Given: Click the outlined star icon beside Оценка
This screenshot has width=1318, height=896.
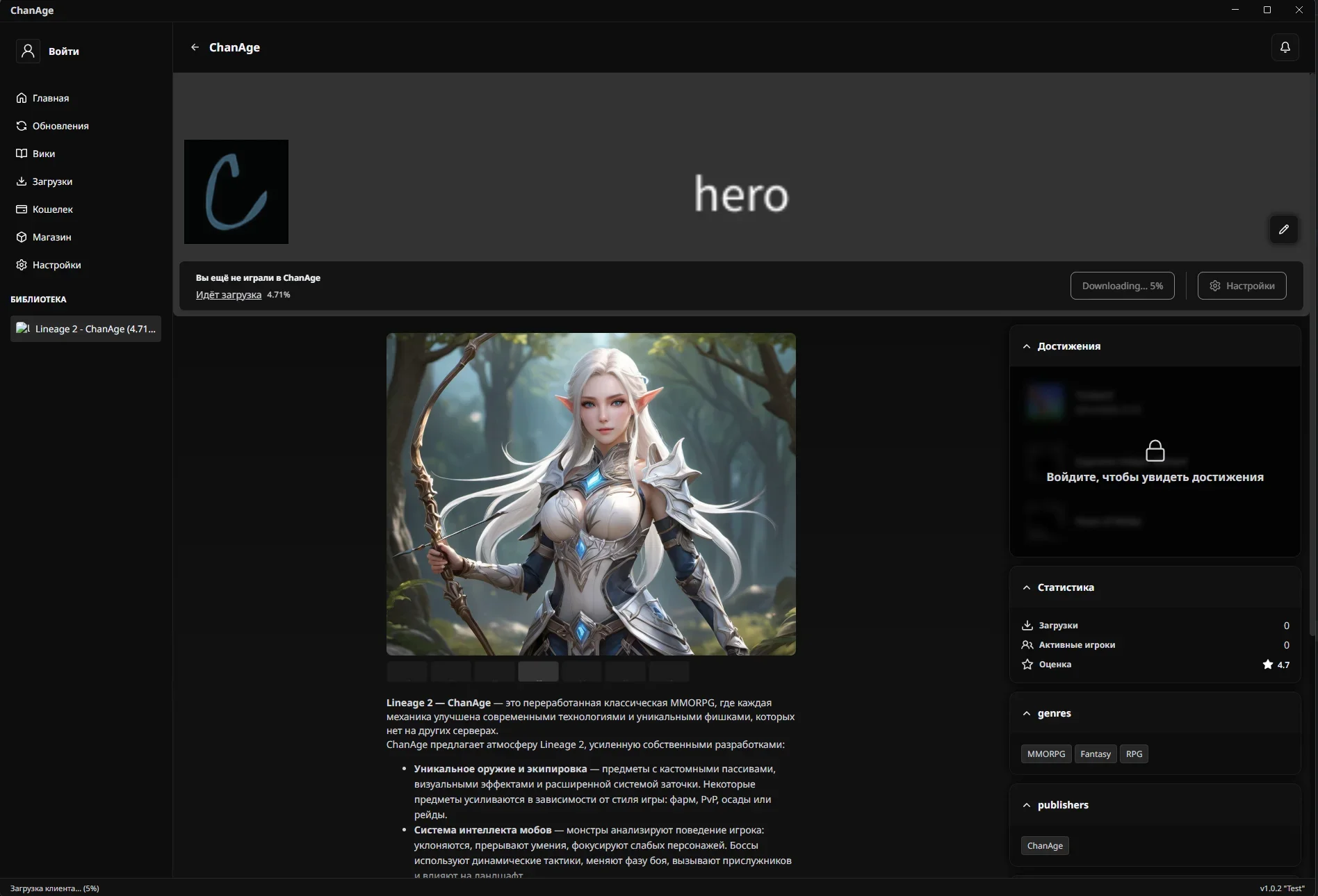Looking at the screenshot, I should (1027, 665).
